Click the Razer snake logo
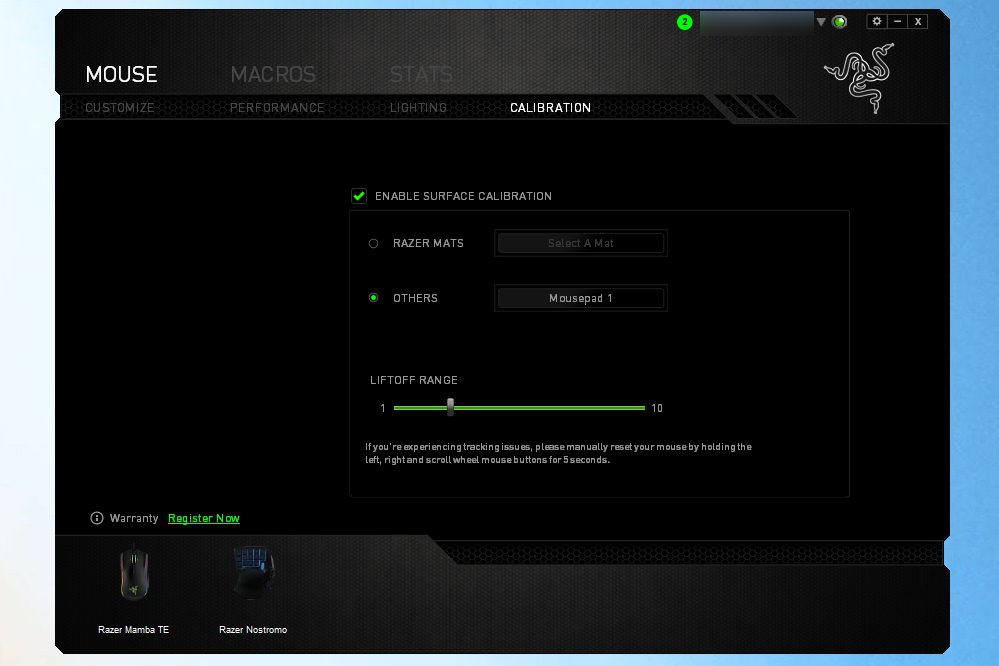This screenshot has width=999, height=666. click(861, 78)
